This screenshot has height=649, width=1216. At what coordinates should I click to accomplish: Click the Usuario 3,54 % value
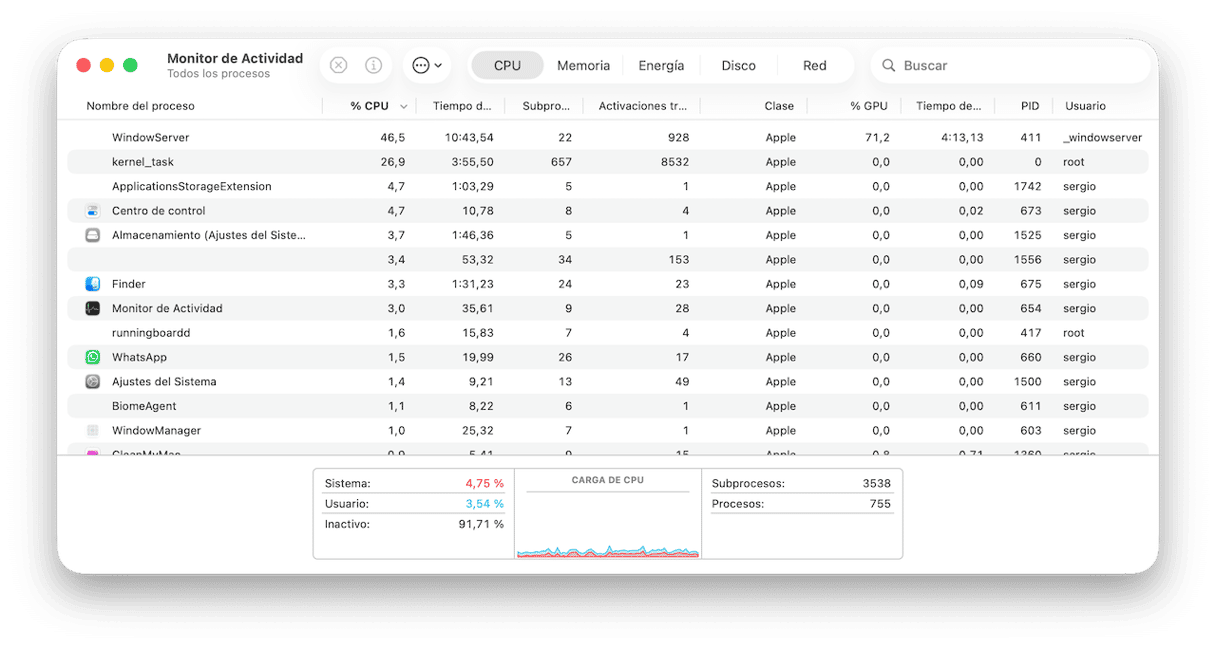point(484,503)
